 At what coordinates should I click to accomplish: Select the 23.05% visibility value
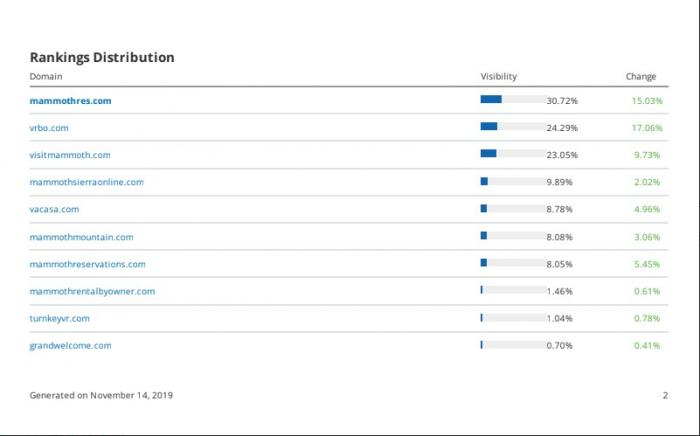click(562, 155)
